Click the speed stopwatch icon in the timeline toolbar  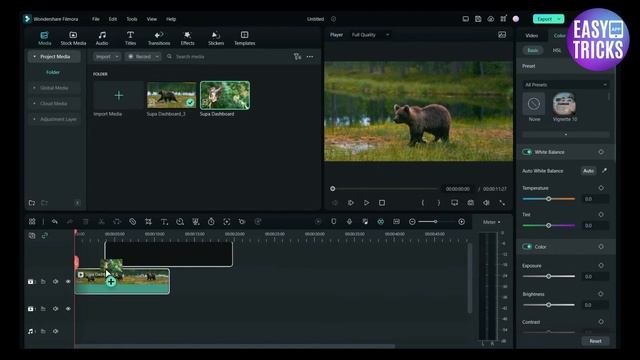tap(211, 222)
